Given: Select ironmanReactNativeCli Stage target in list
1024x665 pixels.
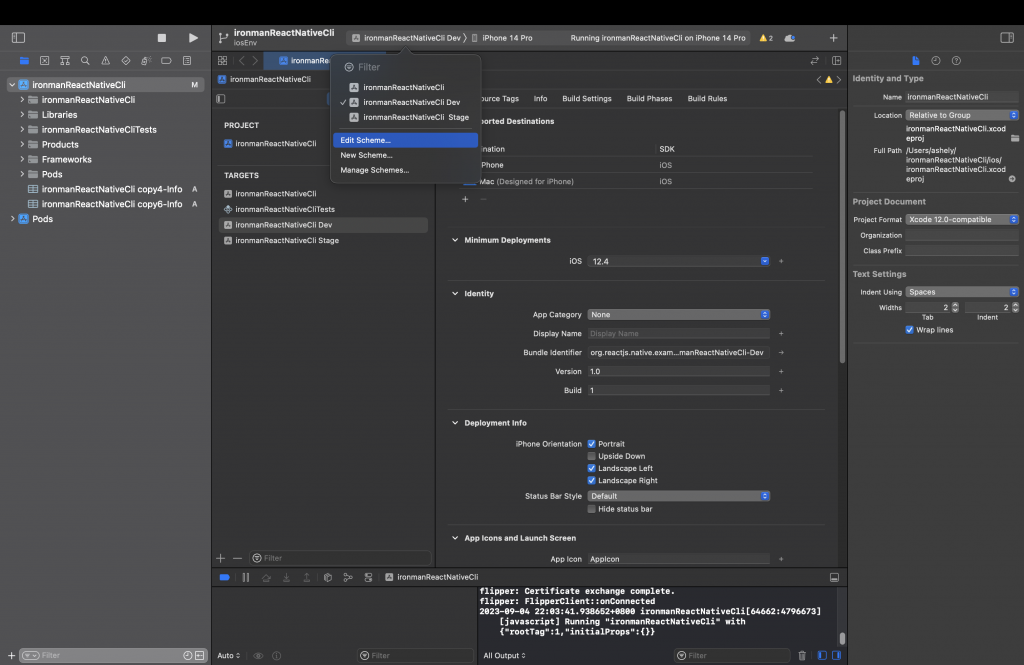Looking at the screenshot, I should [286, 241].
